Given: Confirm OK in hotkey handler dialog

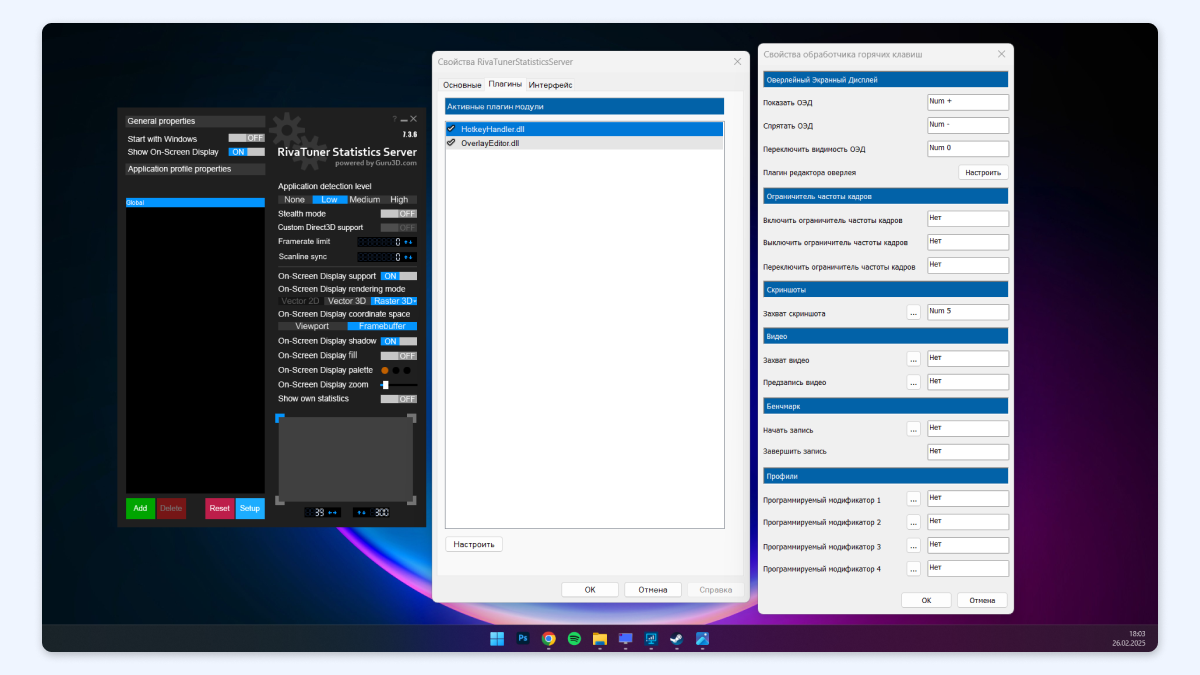Looking at the screenshot, I should (x=926, y=600).
